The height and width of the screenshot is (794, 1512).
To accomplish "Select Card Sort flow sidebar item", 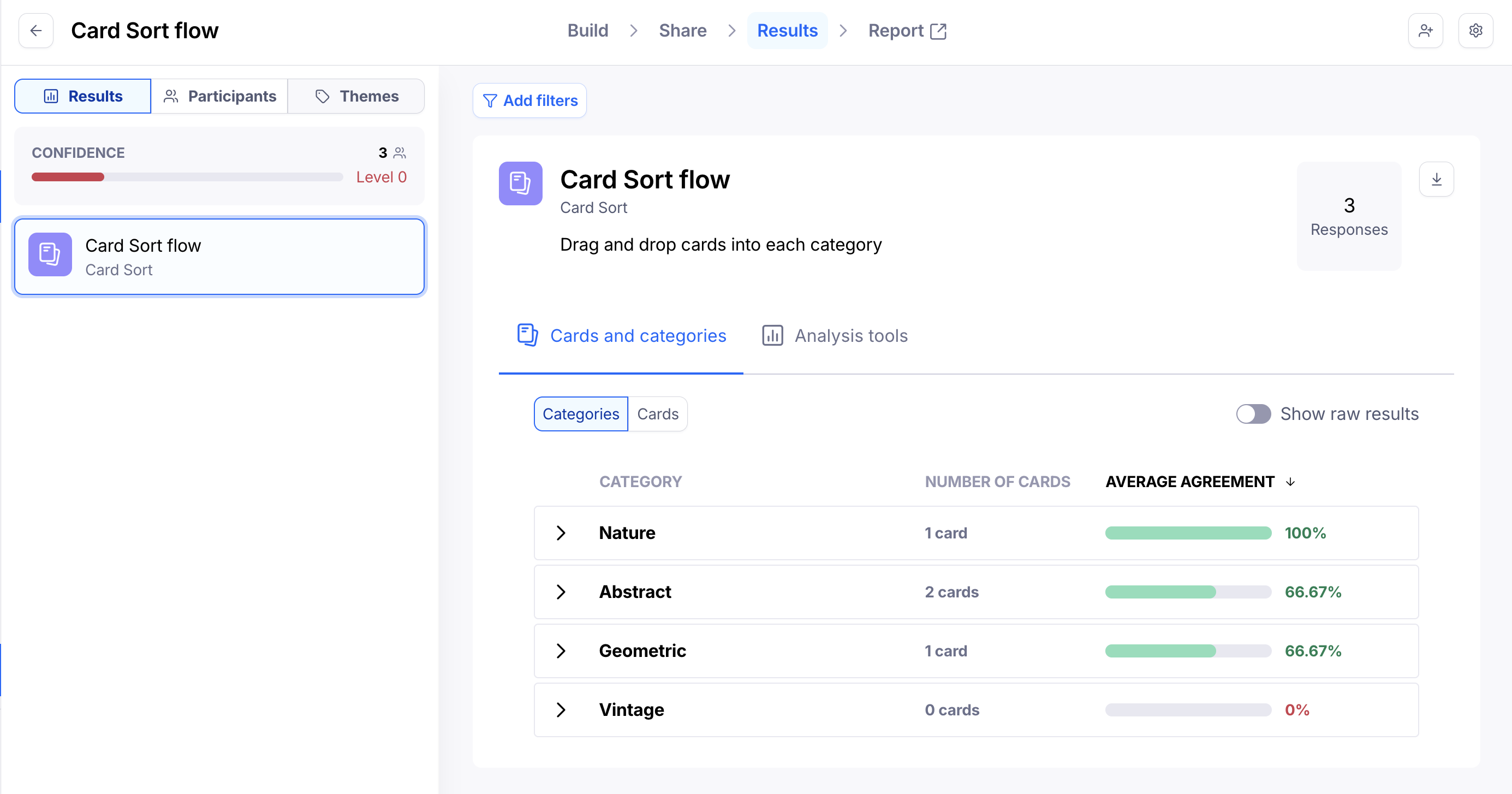I will pyautogui.click(x=219, y=257).
